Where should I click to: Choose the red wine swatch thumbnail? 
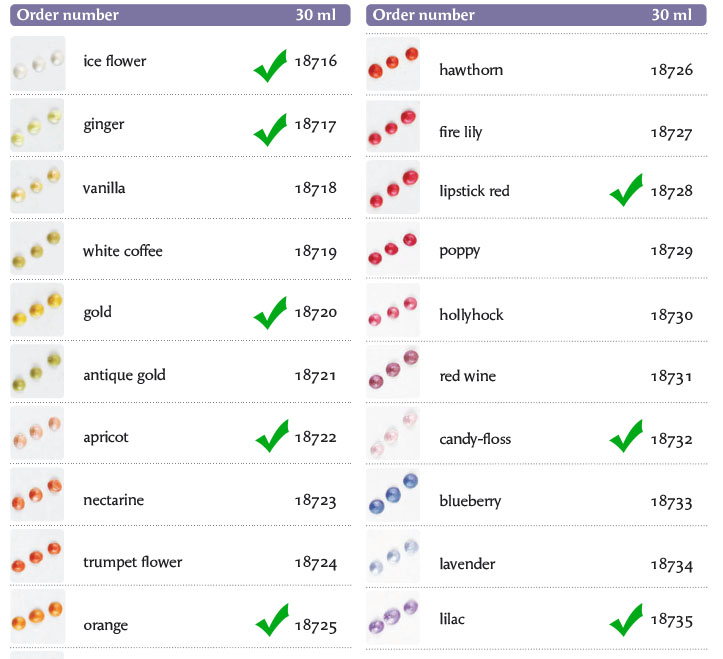(x=393, y=371)
